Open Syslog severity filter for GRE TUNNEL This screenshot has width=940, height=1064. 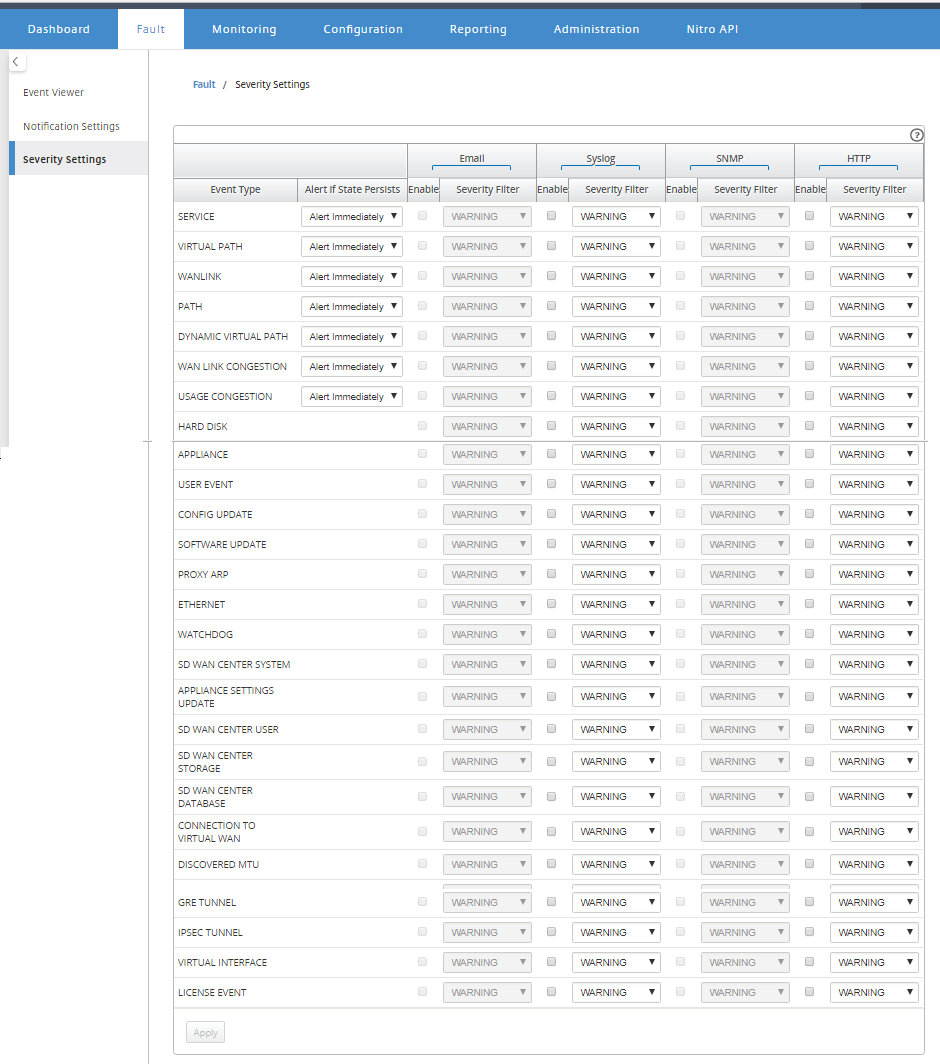pos(616,902)
